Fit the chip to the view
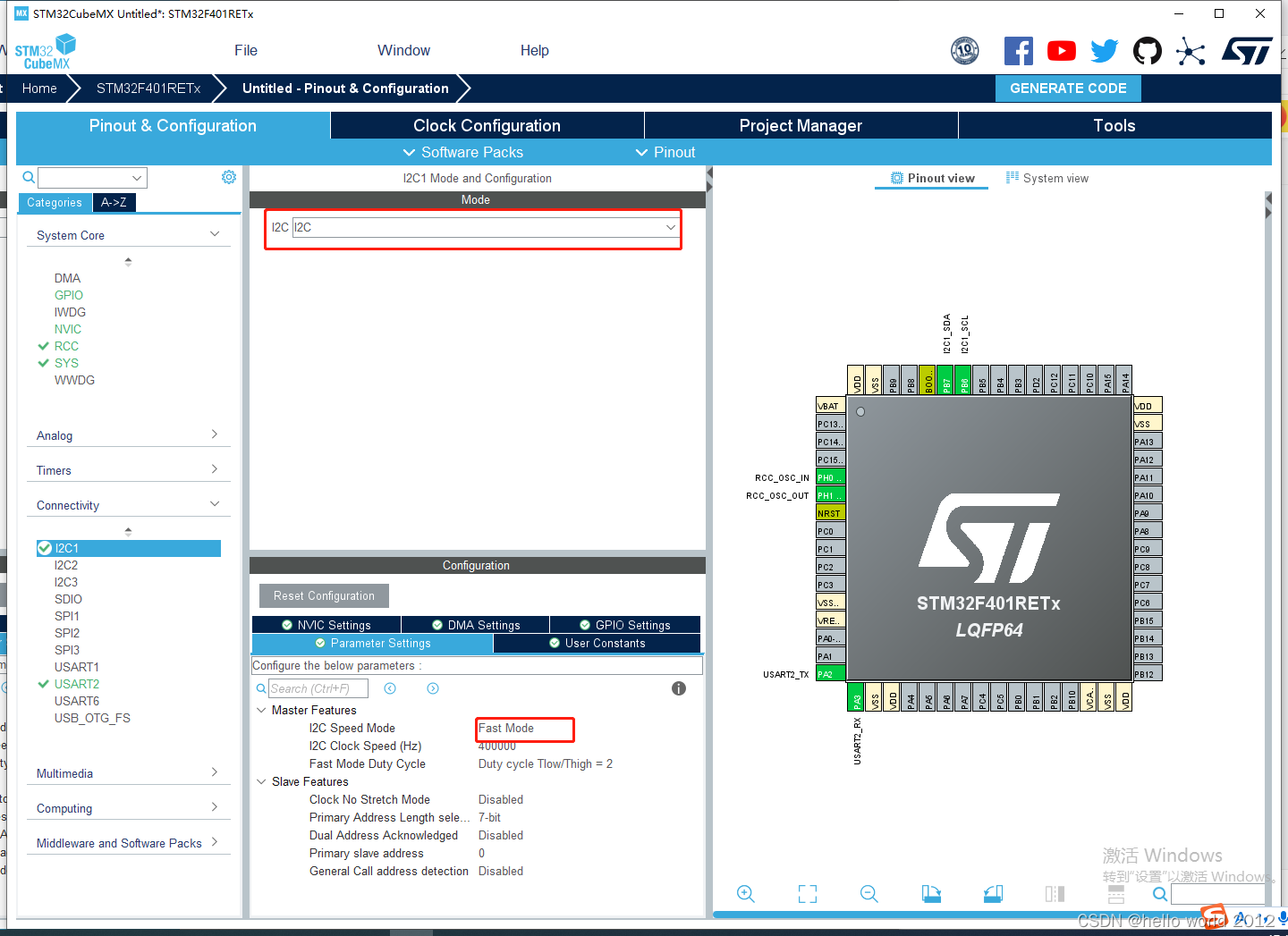 pos(807,893)
